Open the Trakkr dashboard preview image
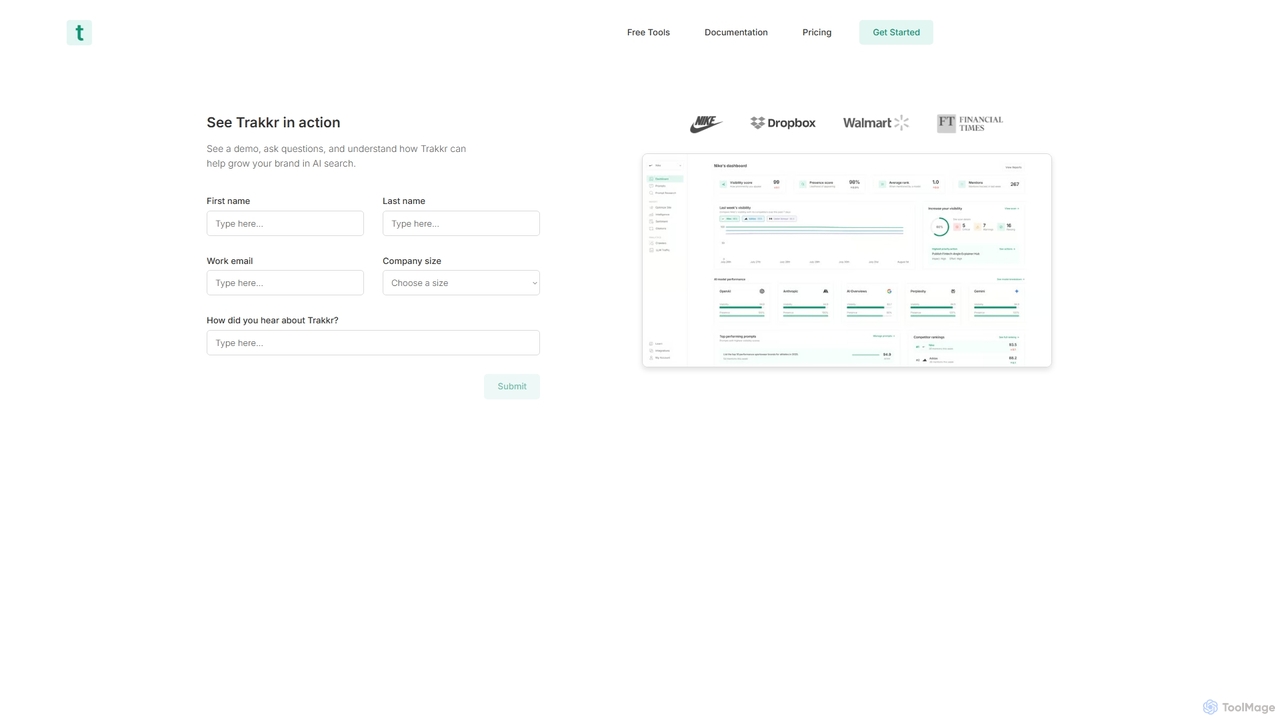The height and width of the screenshot is (720, 1280). click(847, 260)
